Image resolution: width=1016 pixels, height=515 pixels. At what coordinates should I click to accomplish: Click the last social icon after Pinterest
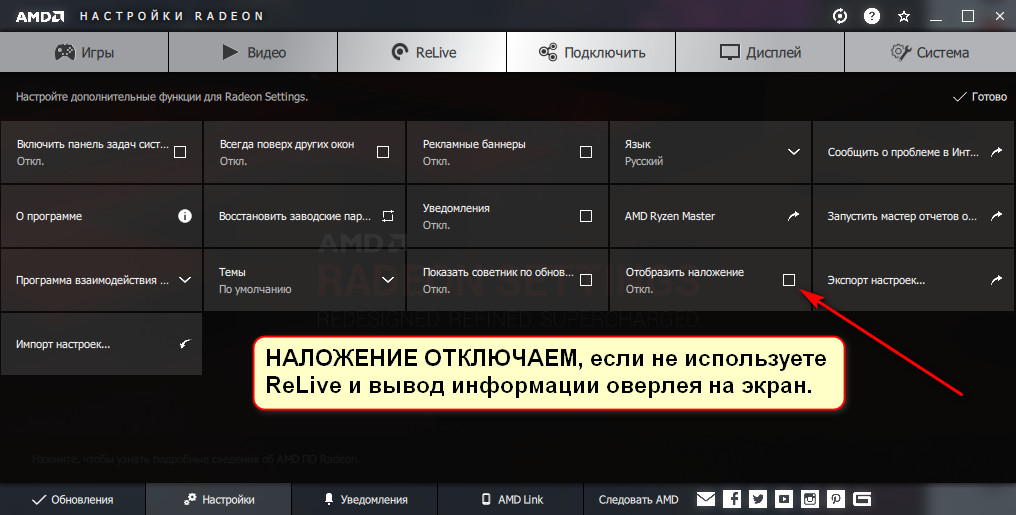click(x=862, y=499)
